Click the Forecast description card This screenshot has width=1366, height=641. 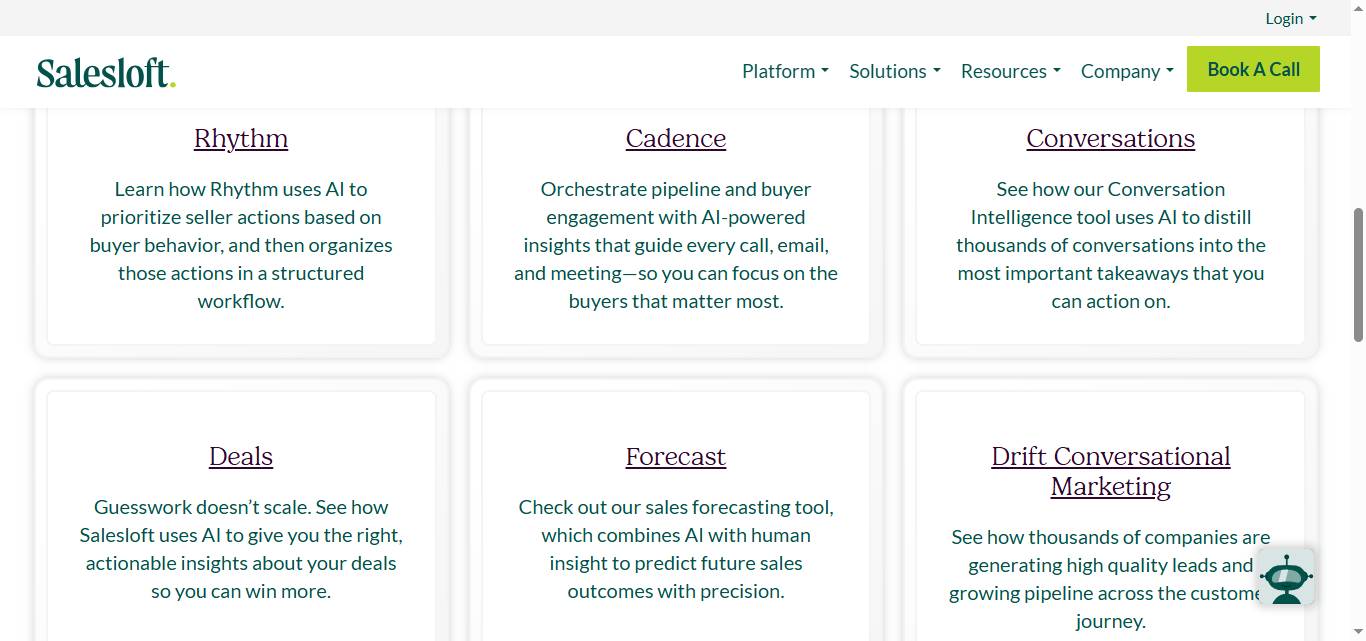675,549
